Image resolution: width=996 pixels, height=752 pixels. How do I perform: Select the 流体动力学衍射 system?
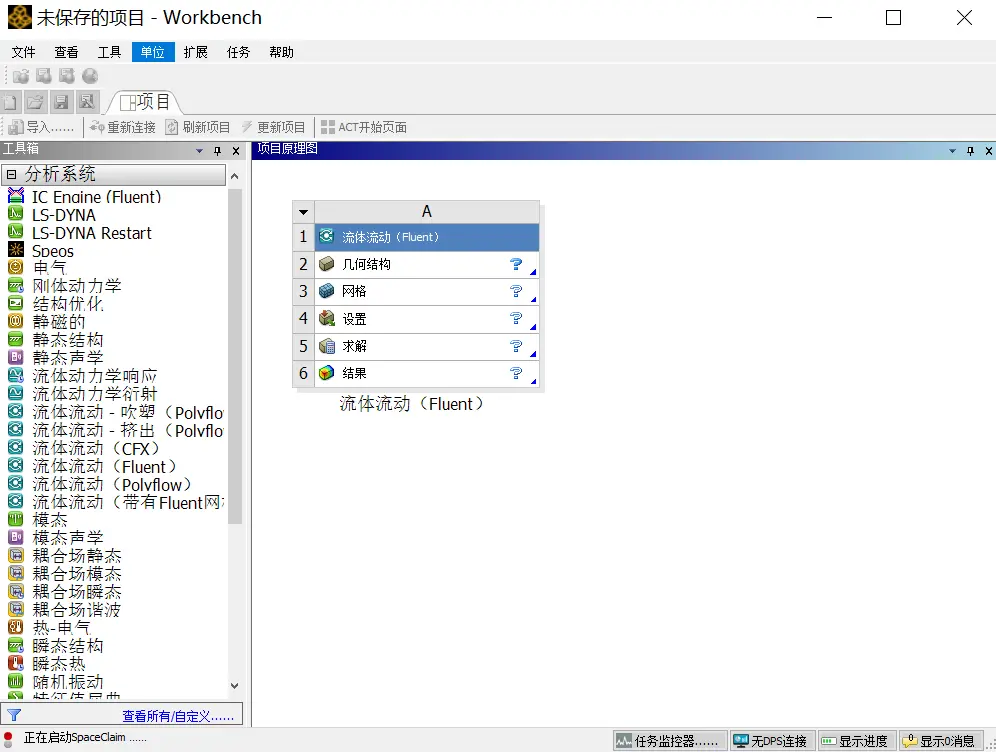point(94,394)
